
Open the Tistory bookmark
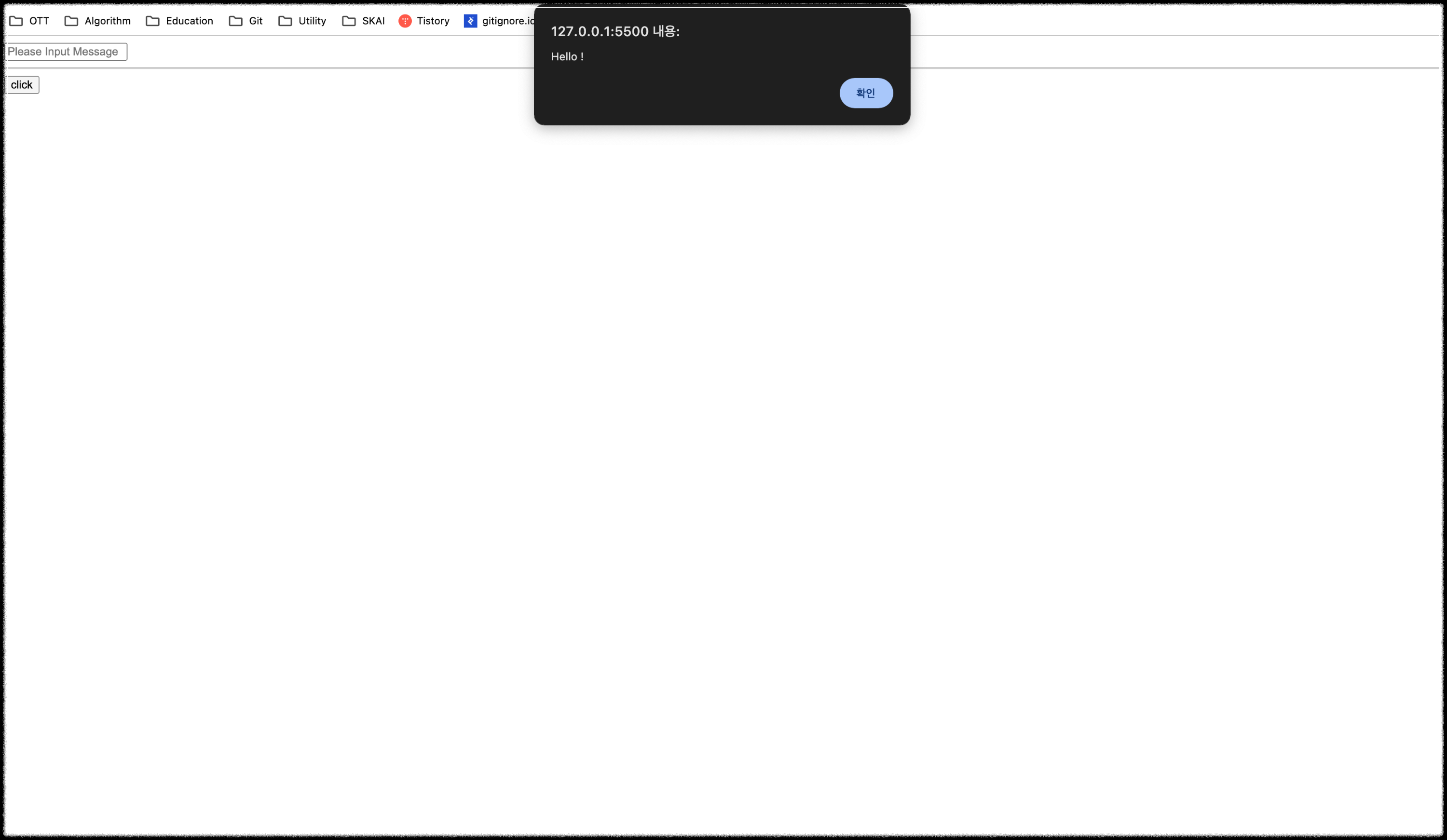[424, 21]
